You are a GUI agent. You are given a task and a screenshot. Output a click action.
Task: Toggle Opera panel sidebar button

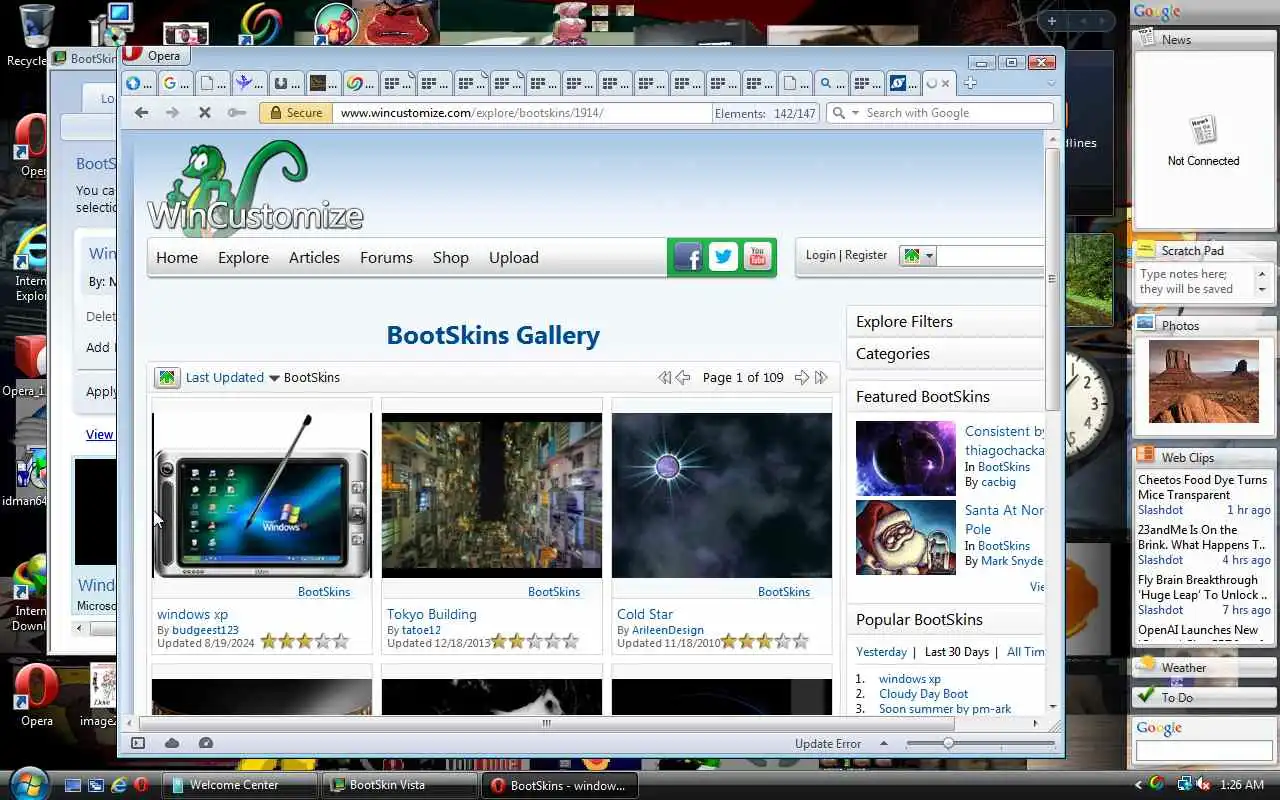(138, 743)
